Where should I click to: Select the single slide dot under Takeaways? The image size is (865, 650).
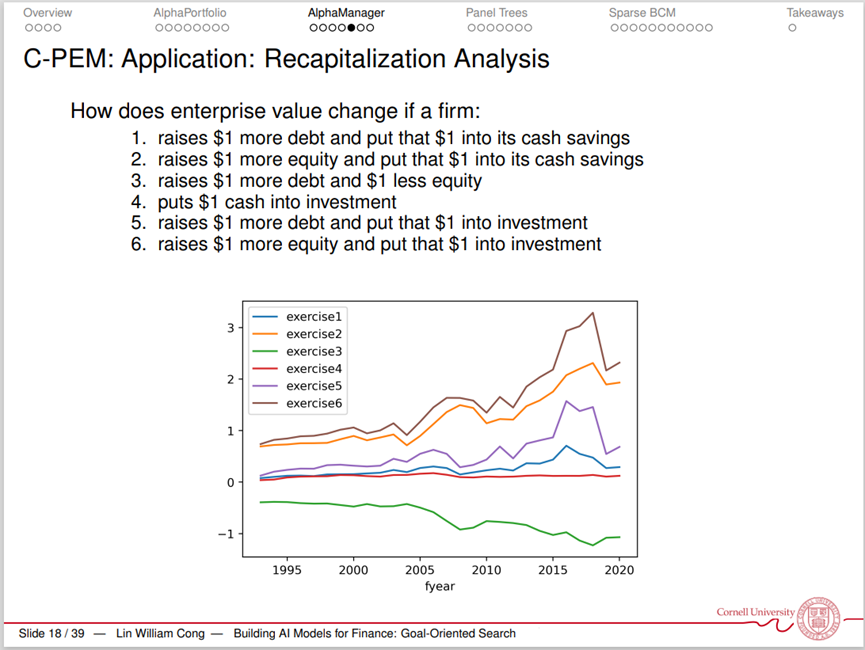pos(792,28)
